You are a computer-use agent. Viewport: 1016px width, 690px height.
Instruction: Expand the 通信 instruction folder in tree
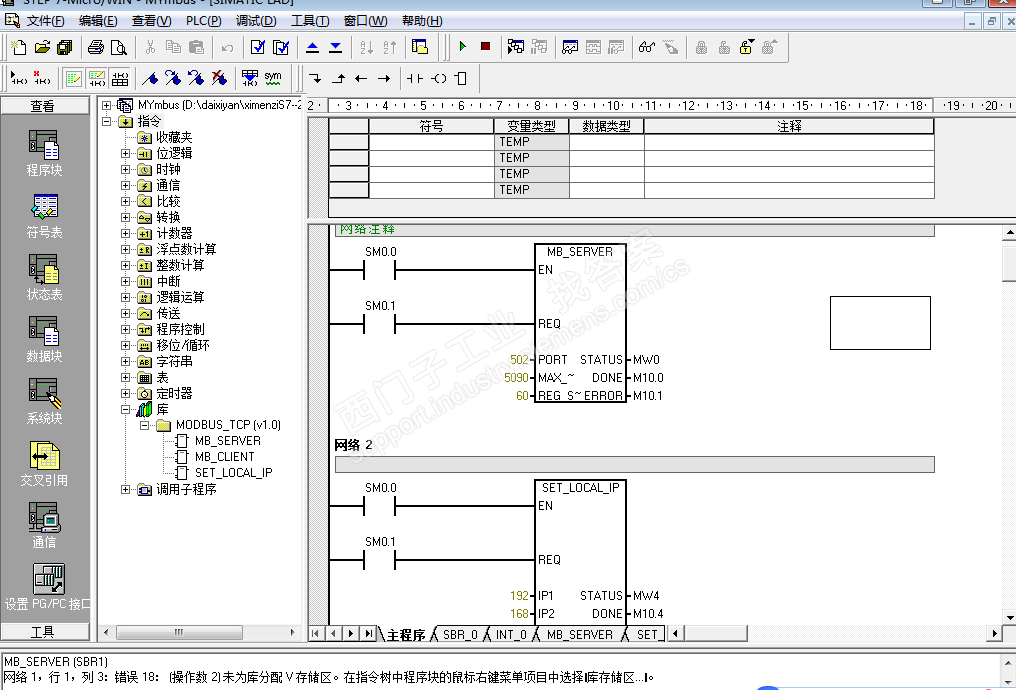click(125, 185)
